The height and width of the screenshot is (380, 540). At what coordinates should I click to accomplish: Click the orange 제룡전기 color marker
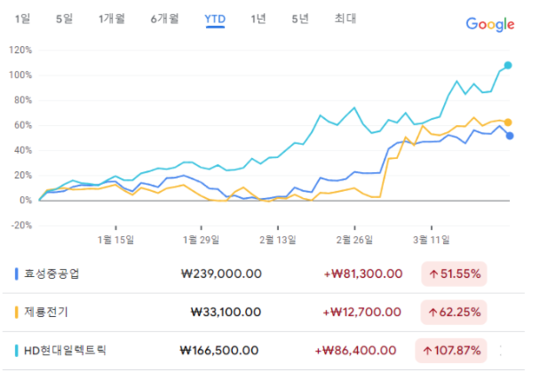coord(16,312)
